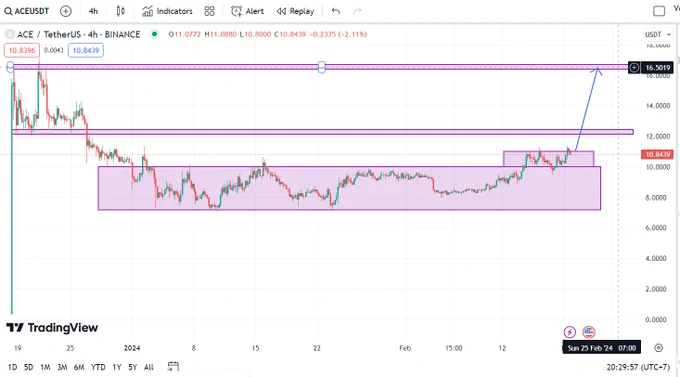Set range to 1D
This screenshot has width=680, height=377.
pos(13,367)
